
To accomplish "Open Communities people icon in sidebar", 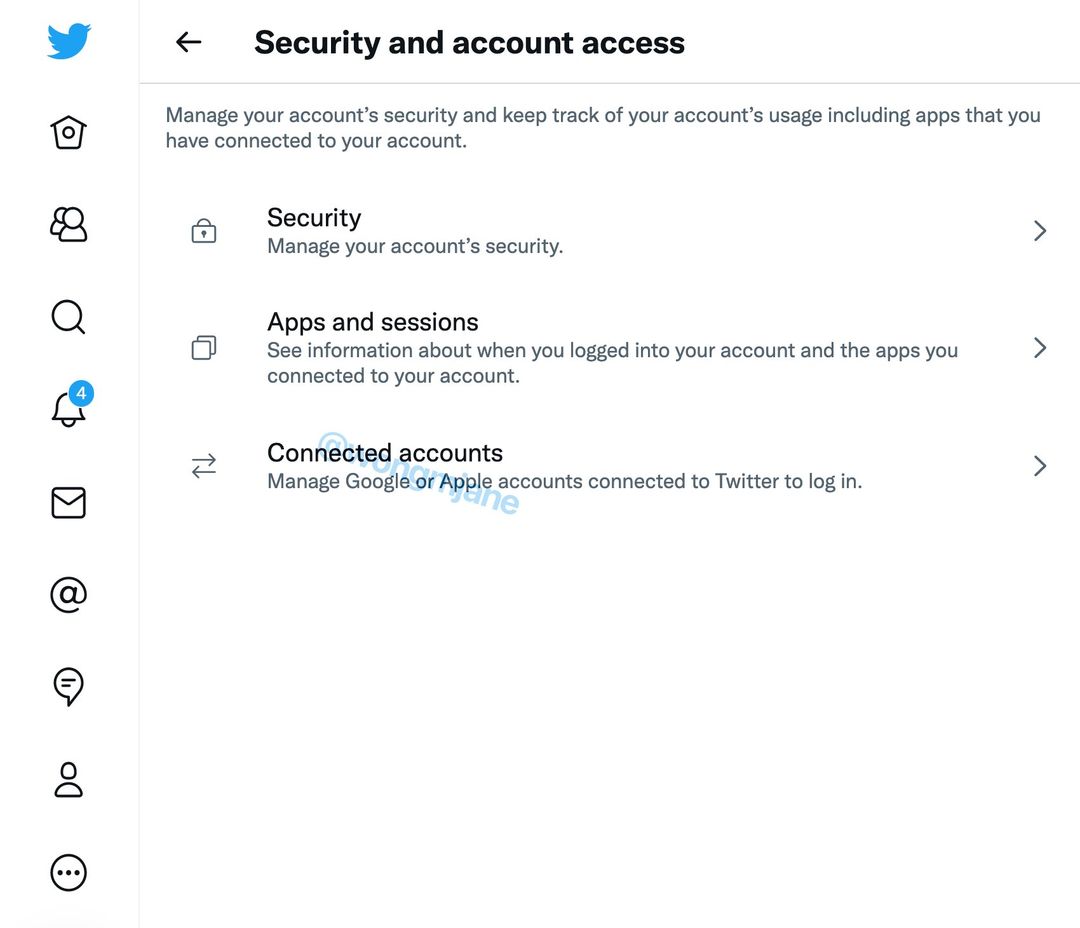I will click(69, 224).
